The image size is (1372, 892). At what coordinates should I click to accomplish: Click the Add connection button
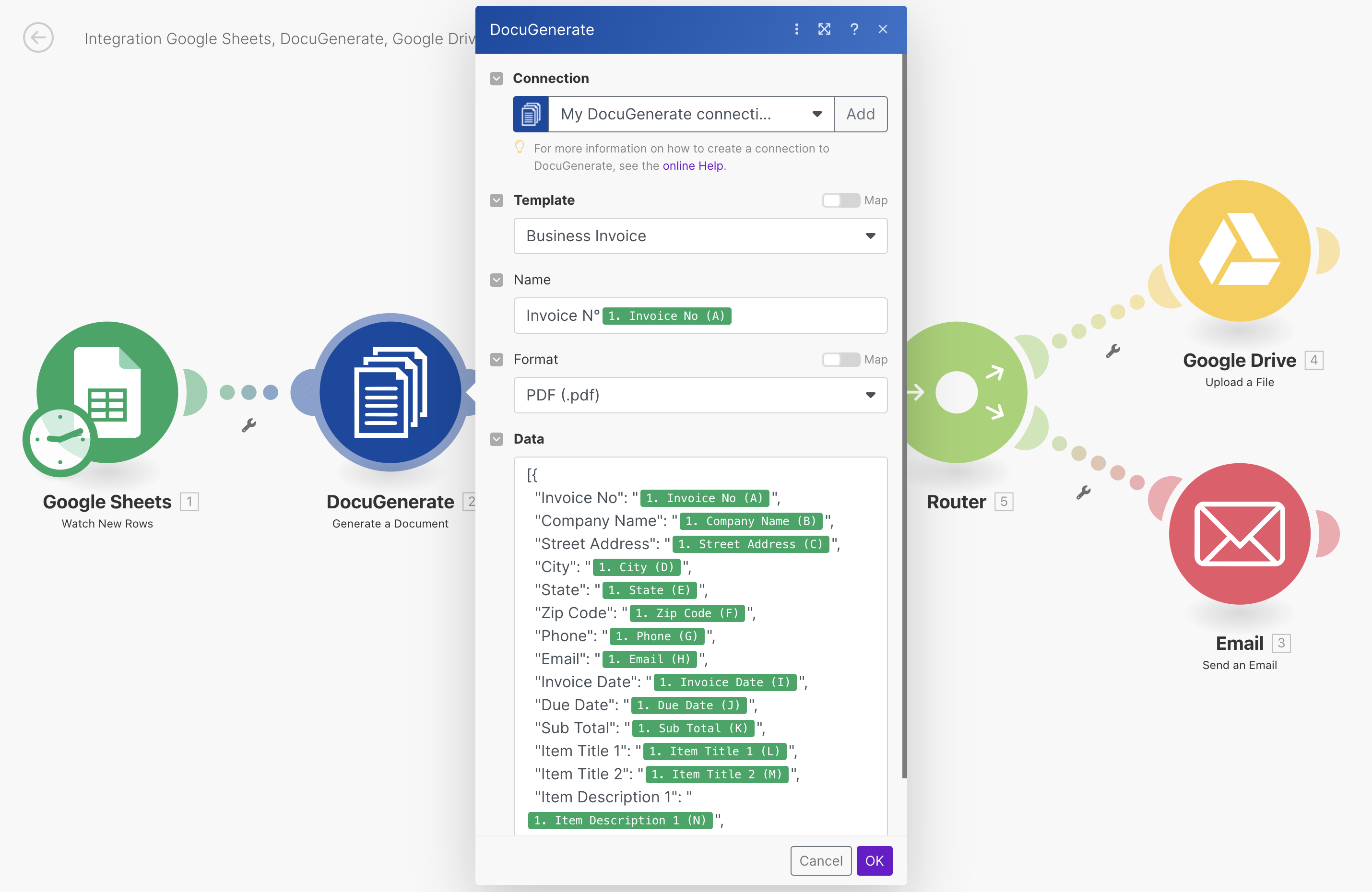(860, 114)
